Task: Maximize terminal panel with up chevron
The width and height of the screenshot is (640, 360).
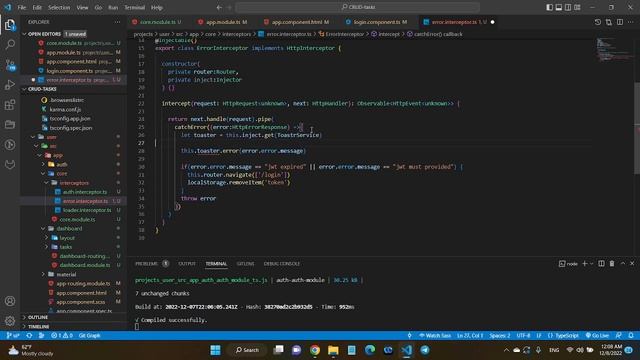Action: 622,264
